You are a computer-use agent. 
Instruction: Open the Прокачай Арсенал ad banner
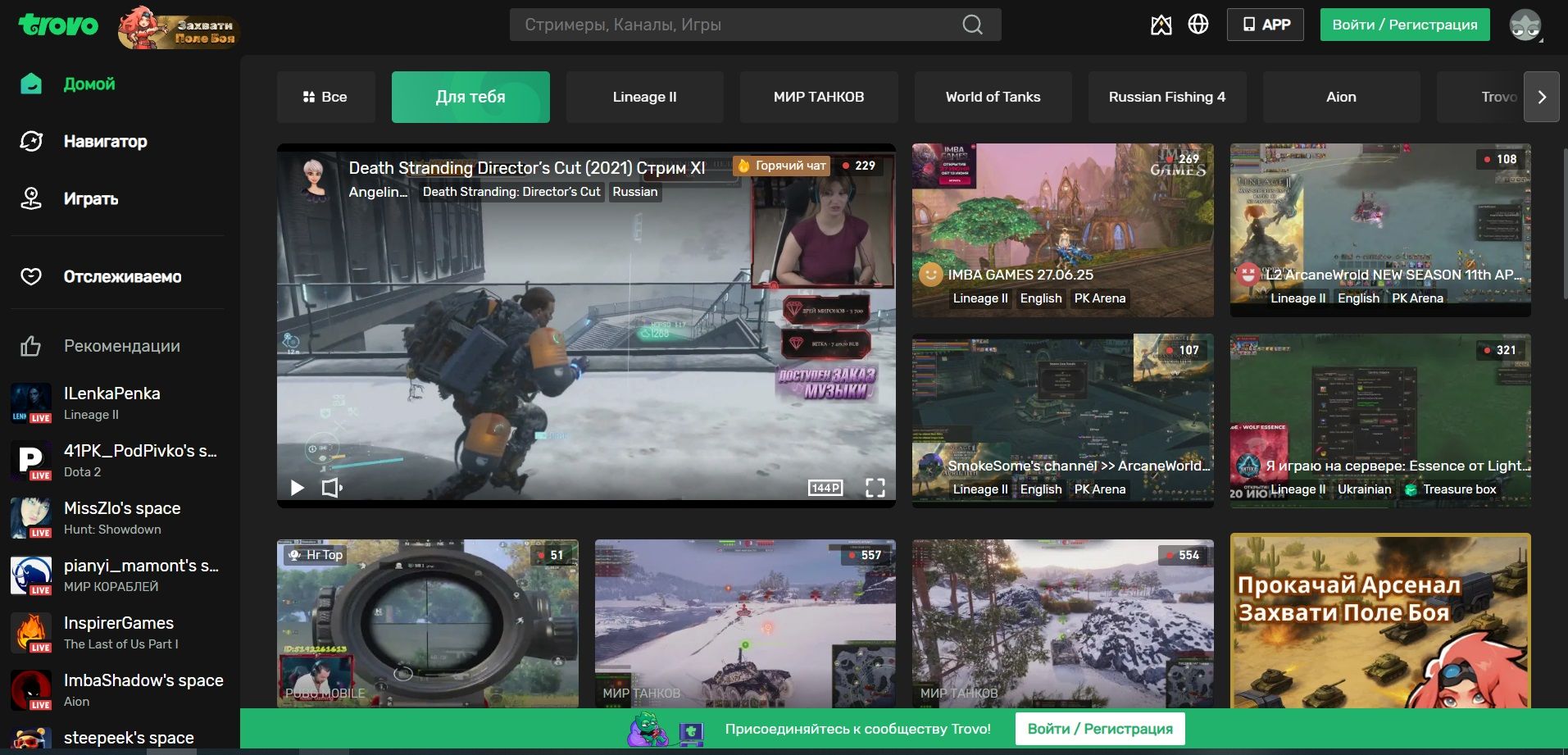(x=1380, y=621)
